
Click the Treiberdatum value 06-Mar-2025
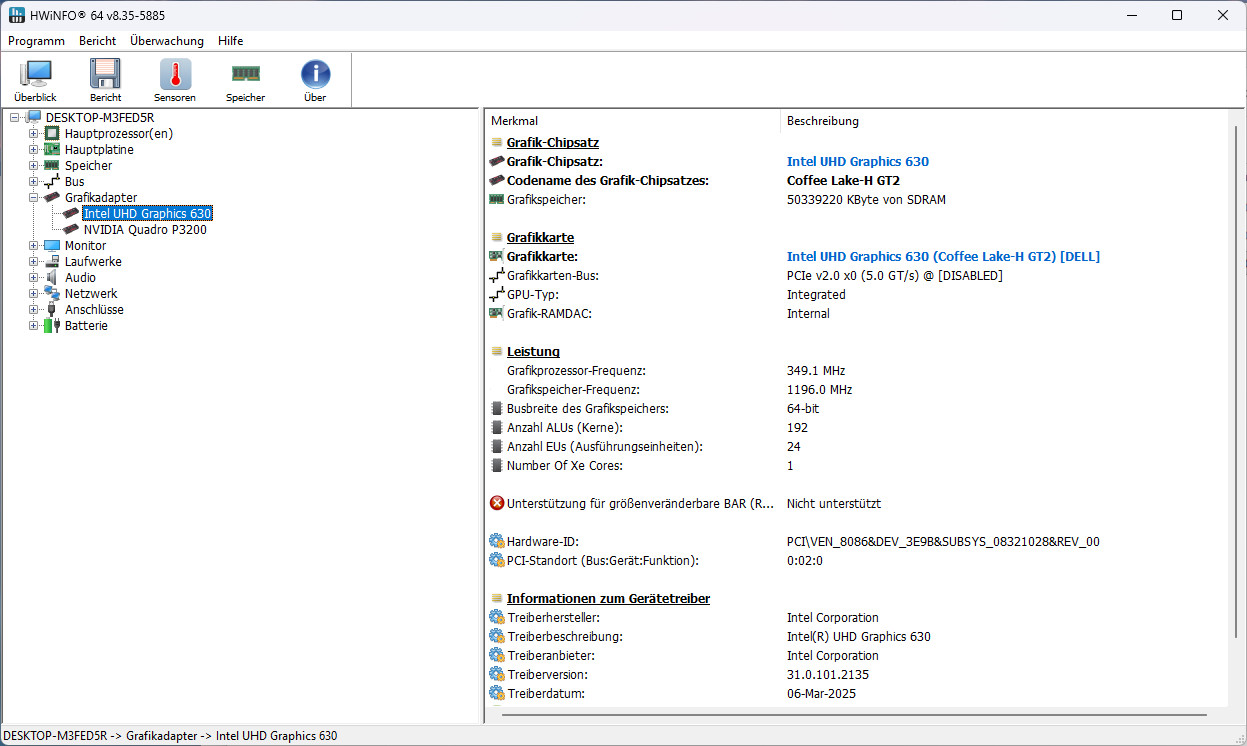[821, 694]
